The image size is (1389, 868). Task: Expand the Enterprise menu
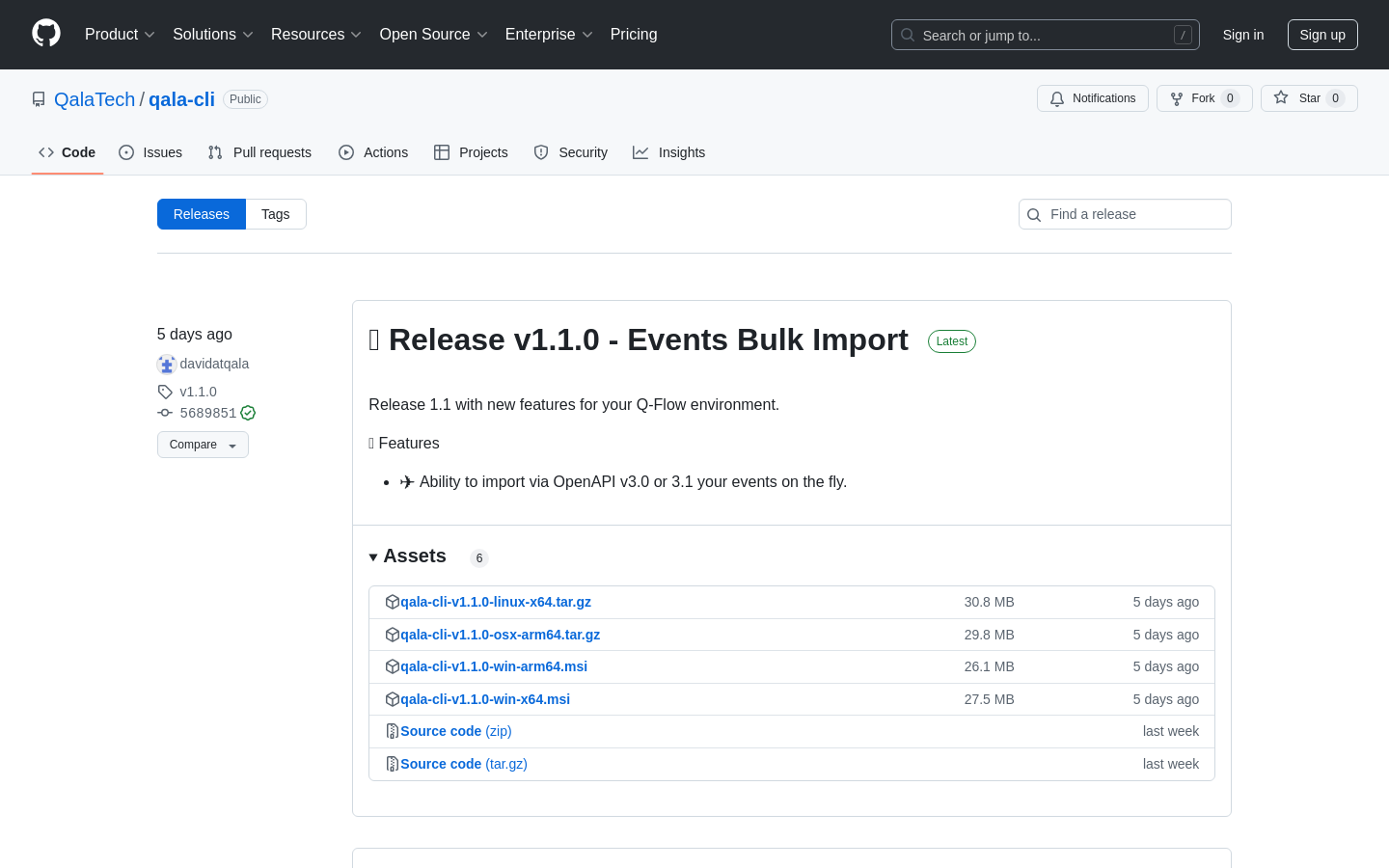pyautogui.click(x=549, y=35)
